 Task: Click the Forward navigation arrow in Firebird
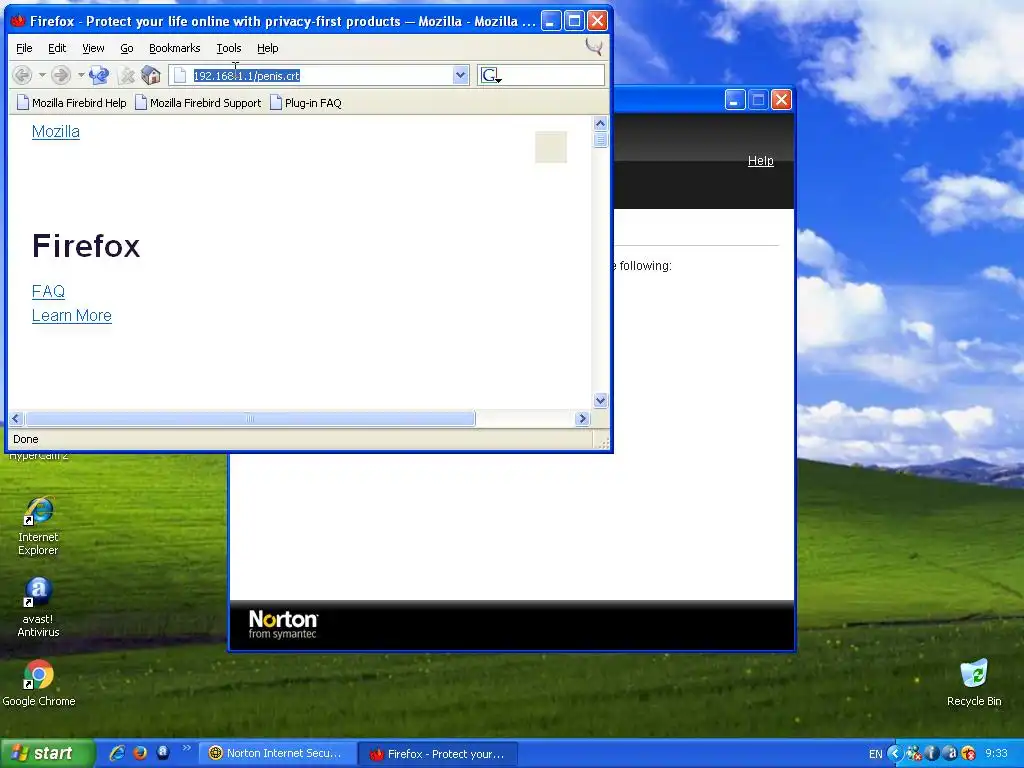(61, 75)
